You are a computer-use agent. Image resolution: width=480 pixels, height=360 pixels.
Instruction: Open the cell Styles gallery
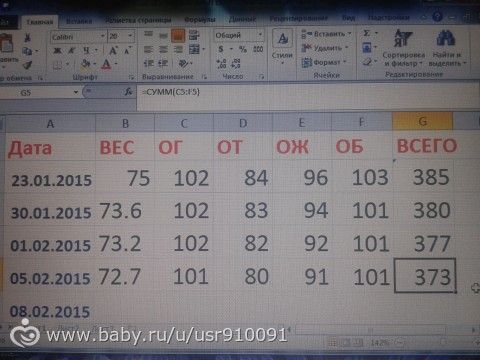click(282, 45)
